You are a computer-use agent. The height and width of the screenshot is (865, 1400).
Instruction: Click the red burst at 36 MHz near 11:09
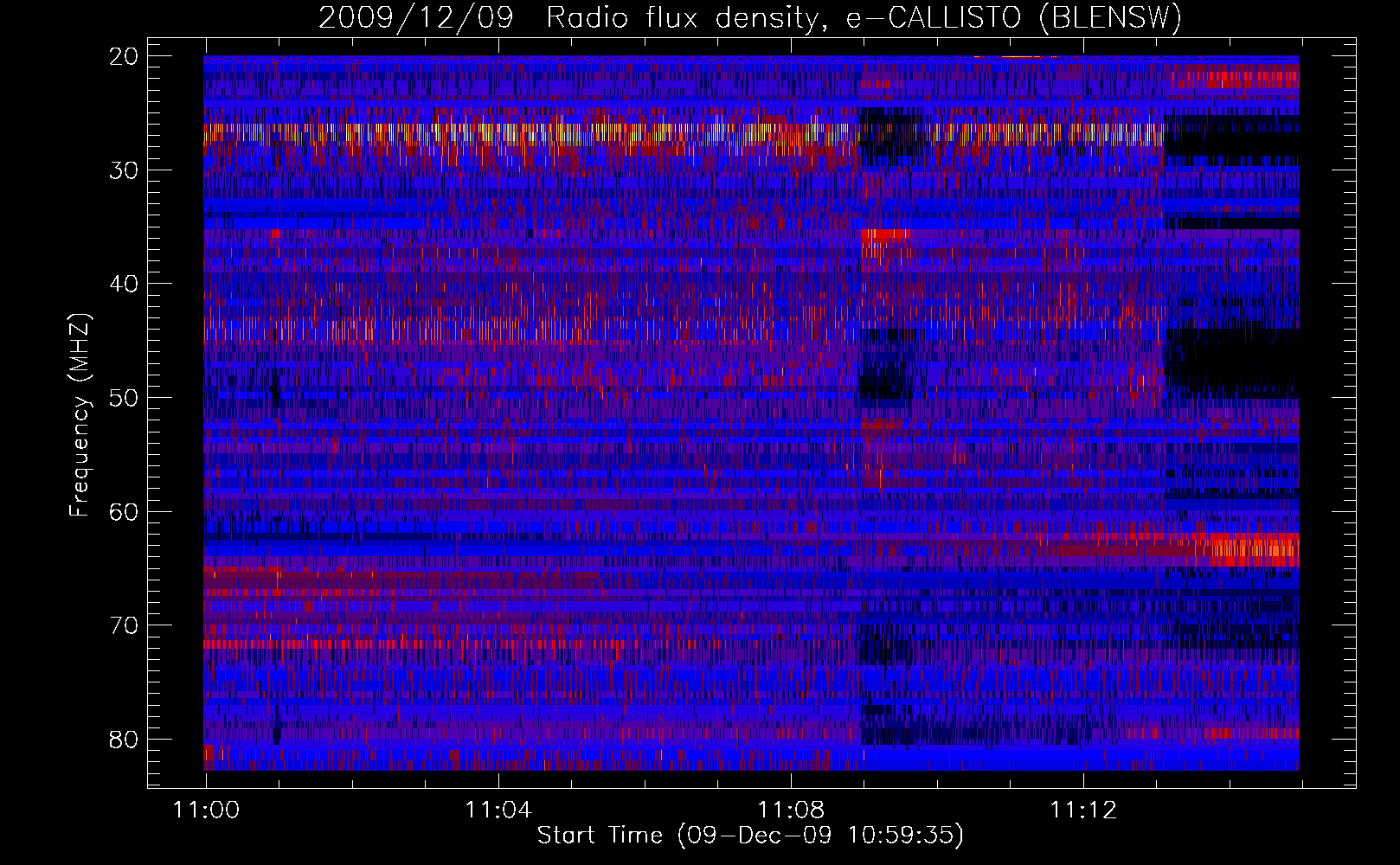(x=885, y=234)
